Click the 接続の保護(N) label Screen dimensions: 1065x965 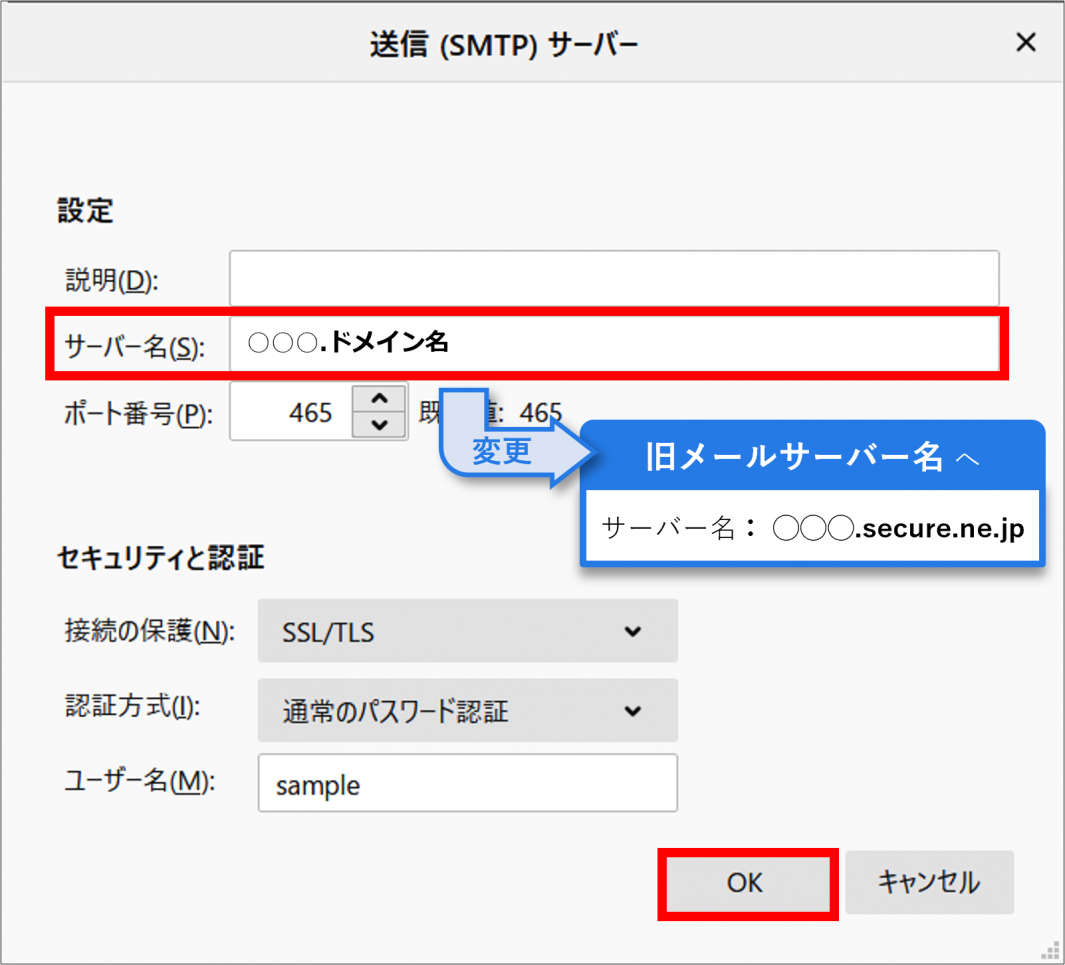[x=148, y=631]
